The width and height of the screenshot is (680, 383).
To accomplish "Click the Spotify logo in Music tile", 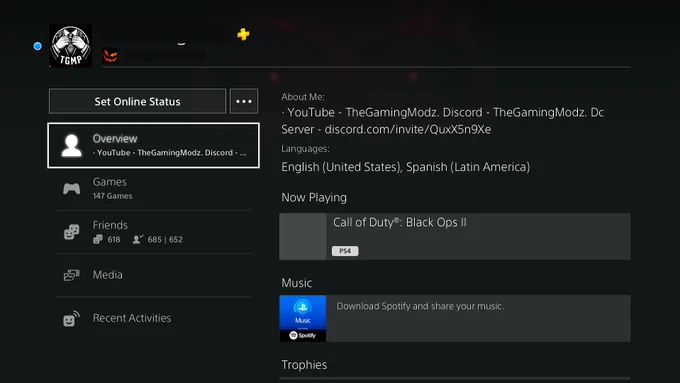I will click(303, 335).
